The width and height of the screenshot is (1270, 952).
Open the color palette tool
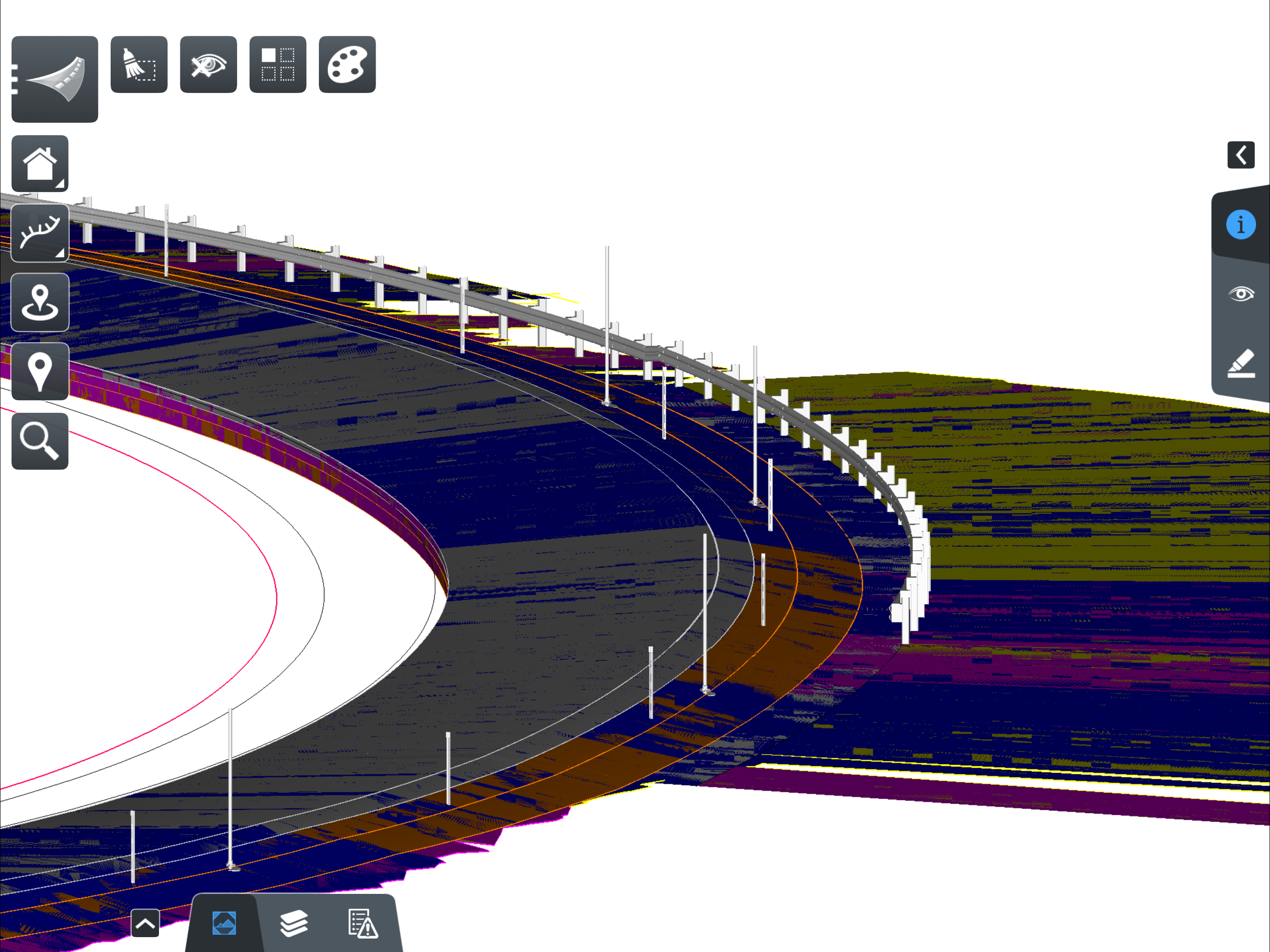click(x=347, y=64)
